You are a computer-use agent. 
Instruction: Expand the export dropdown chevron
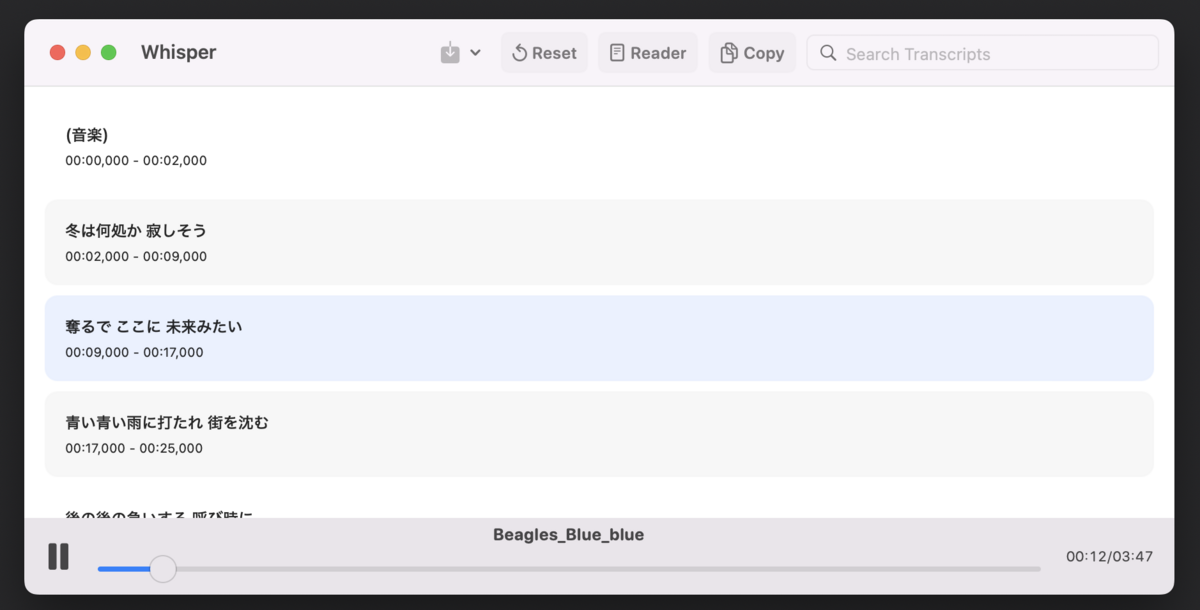(476, 53)
